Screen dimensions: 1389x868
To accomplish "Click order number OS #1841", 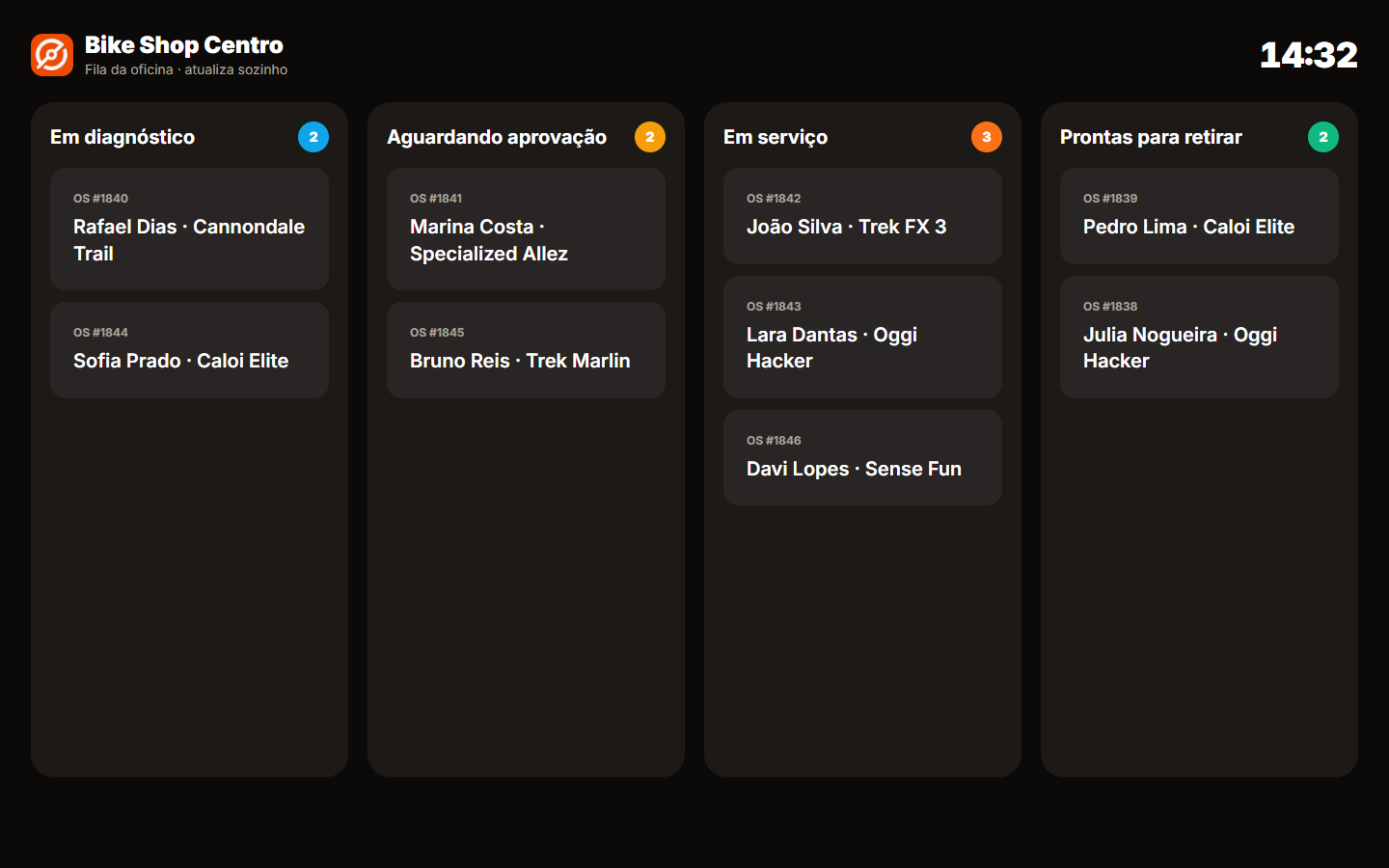I will point(436,199).
